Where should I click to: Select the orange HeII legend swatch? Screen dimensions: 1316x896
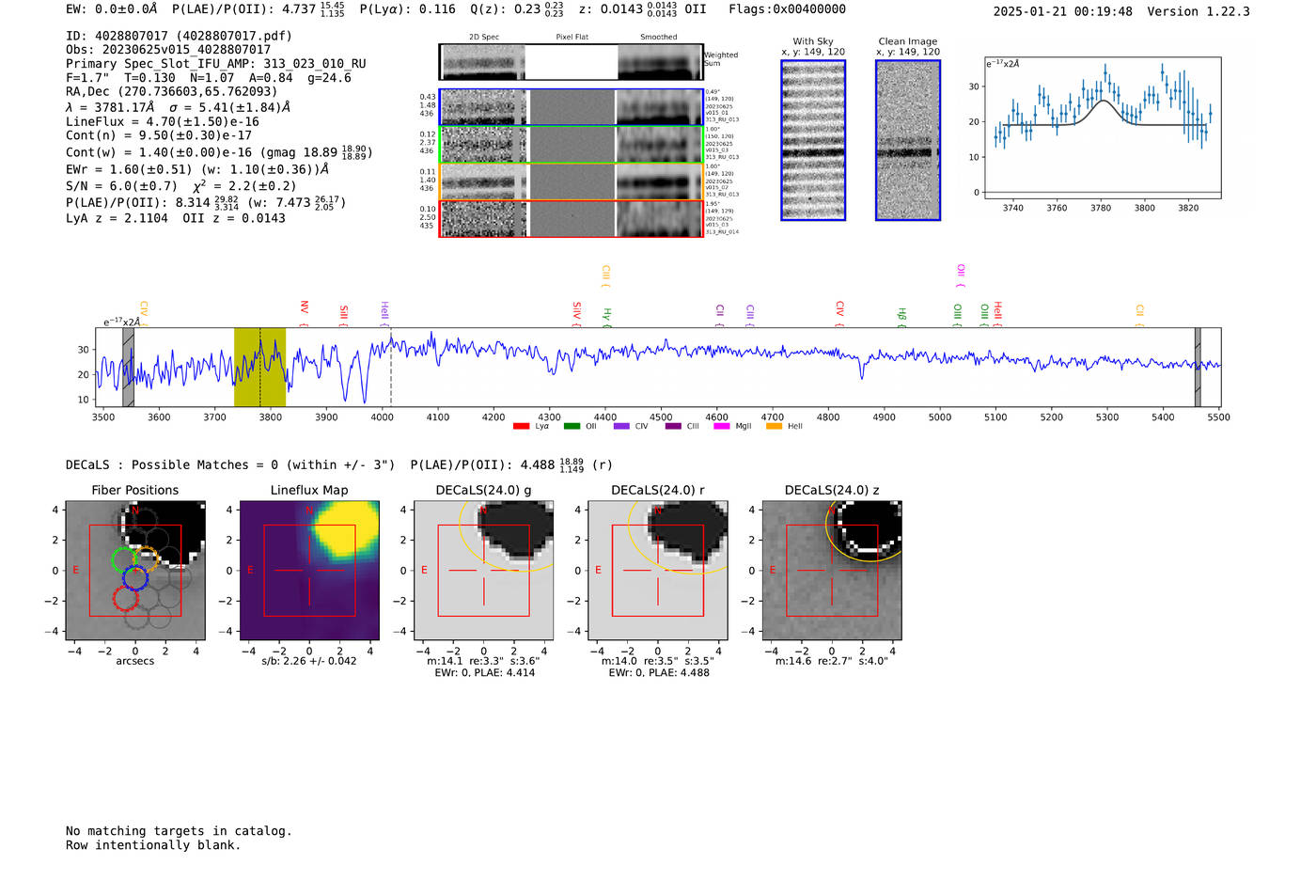point(774,426)
